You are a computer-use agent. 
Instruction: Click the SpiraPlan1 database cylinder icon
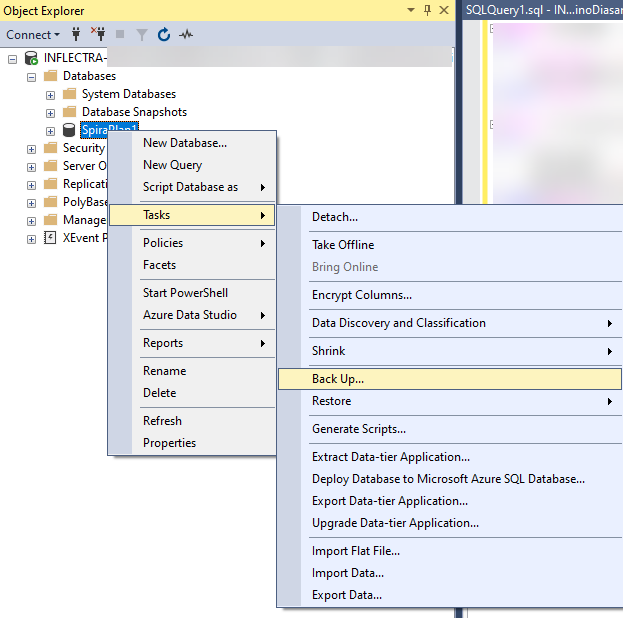coord(69,130)
